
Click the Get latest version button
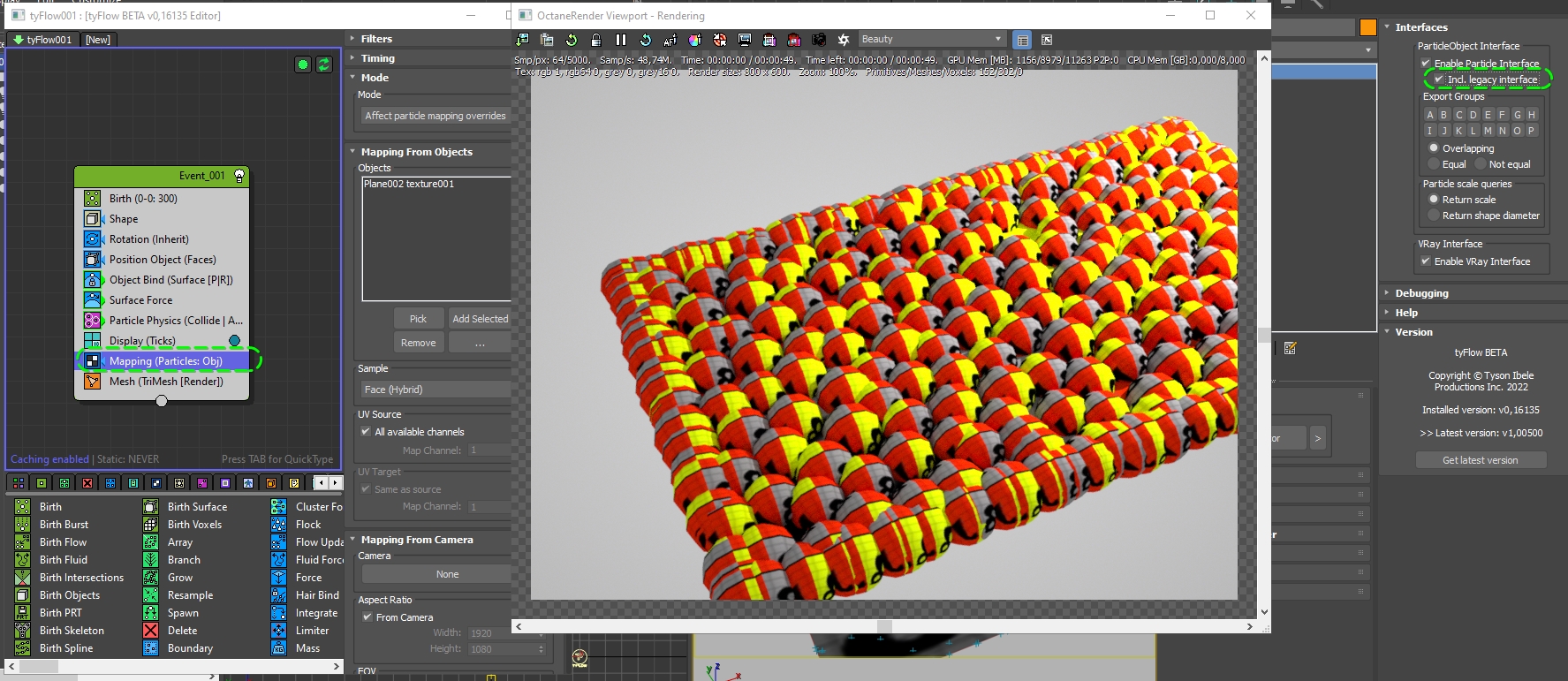(x=1481, y=460)
